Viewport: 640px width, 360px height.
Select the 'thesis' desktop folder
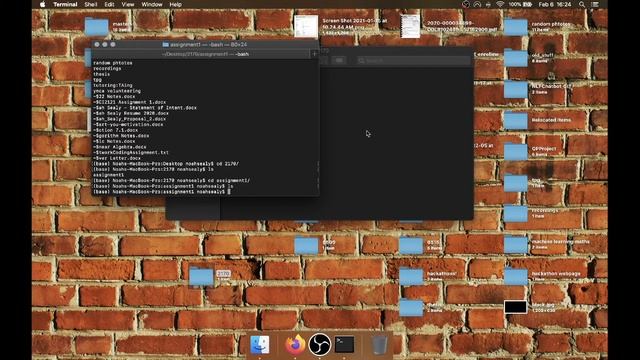click(411, 307)
